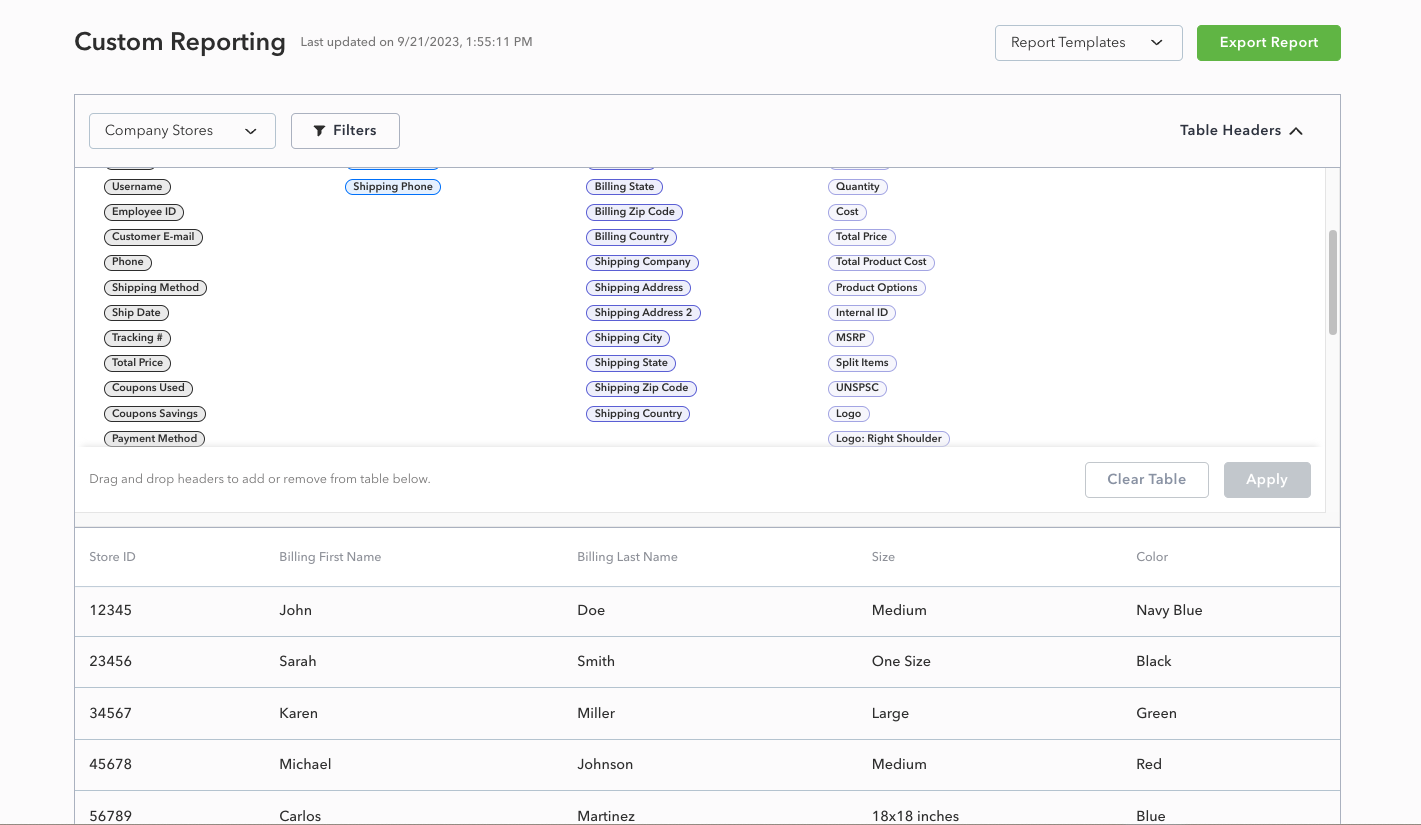1421x825 pixels.
Task: Click the Billing First Name column header
Action: [x=330, y=557]
